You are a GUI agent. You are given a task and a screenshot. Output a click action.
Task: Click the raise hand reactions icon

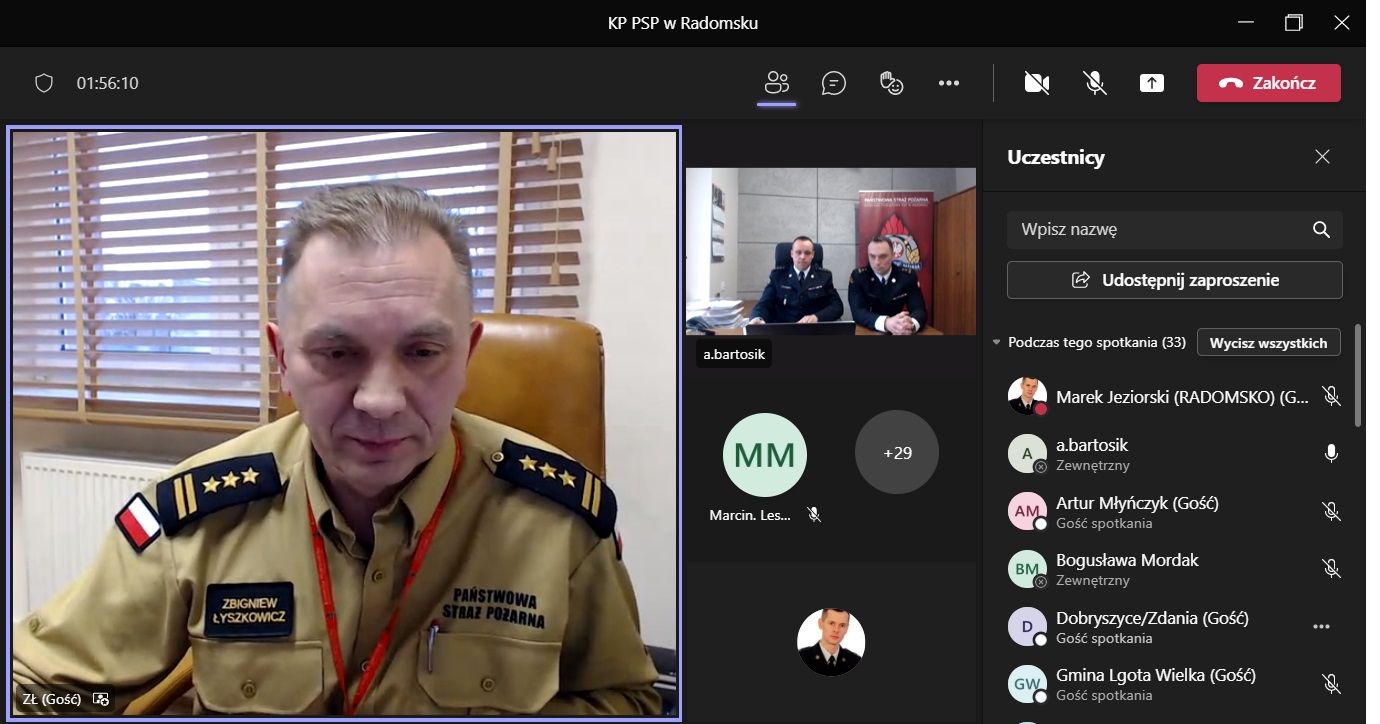[891, 83]
